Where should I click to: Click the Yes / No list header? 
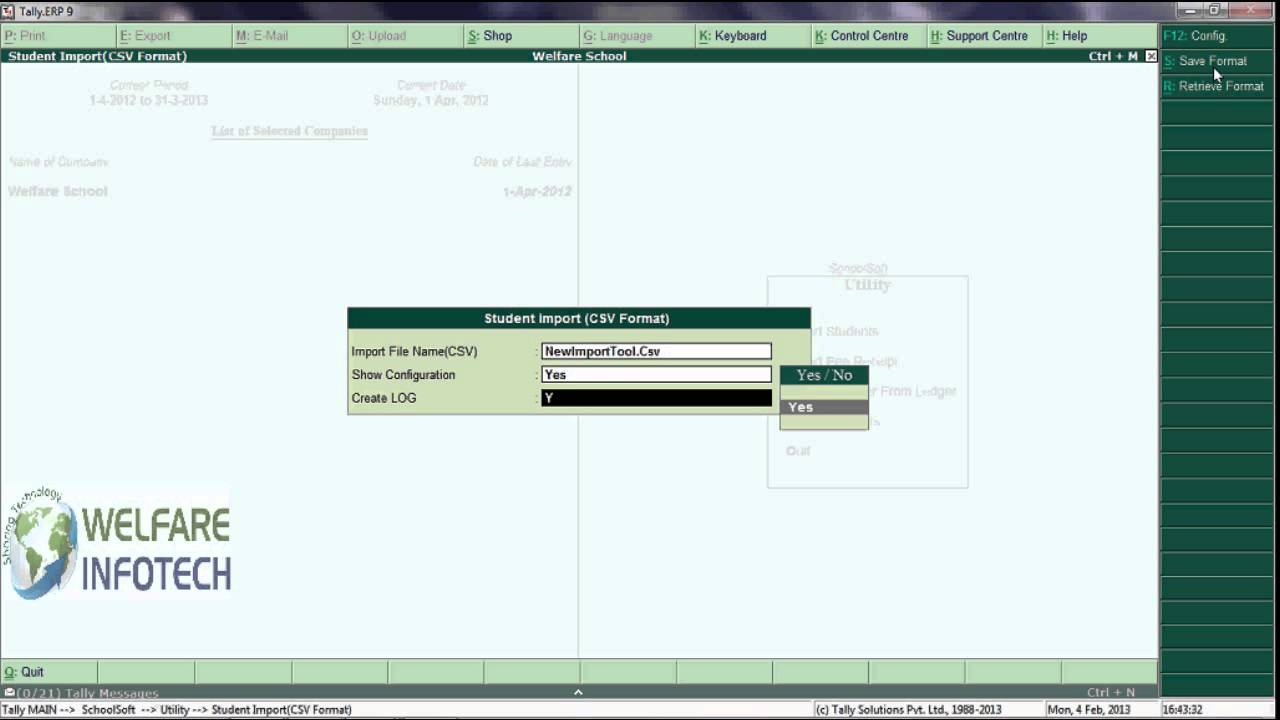tap(824, 375)
